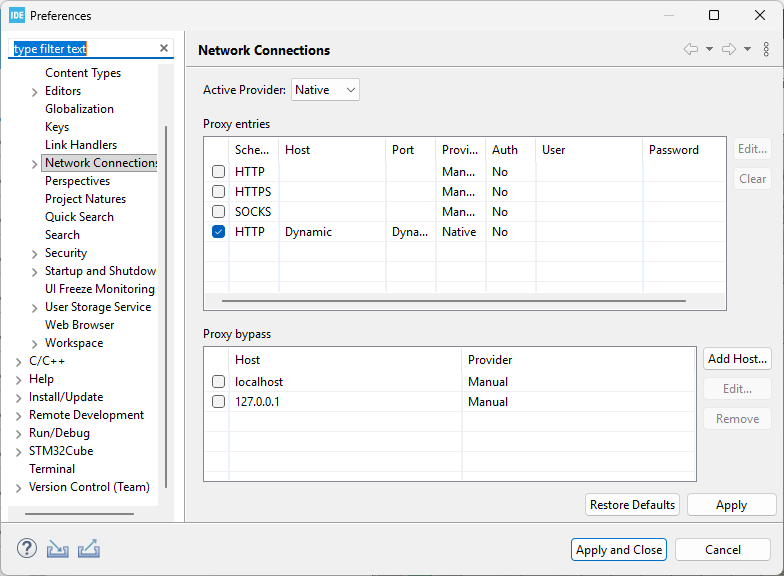
Task: Open Quick Search preferences
Action: click(80, 217)
